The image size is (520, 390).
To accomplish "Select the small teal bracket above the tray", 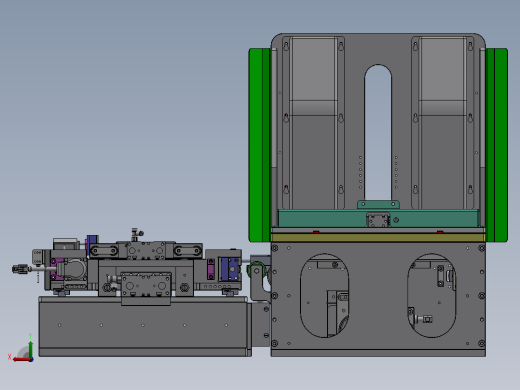I will point(378,204).
